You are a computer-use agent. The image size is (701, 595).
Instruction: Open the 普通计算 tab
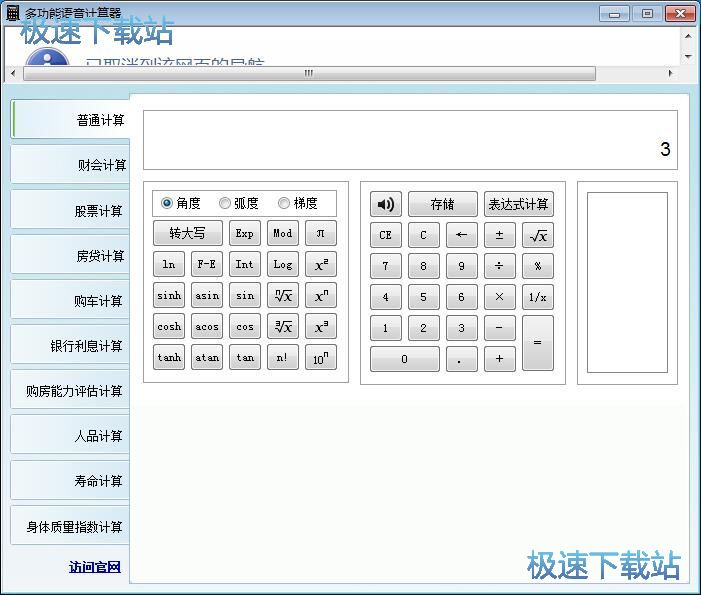coord(71,120)
